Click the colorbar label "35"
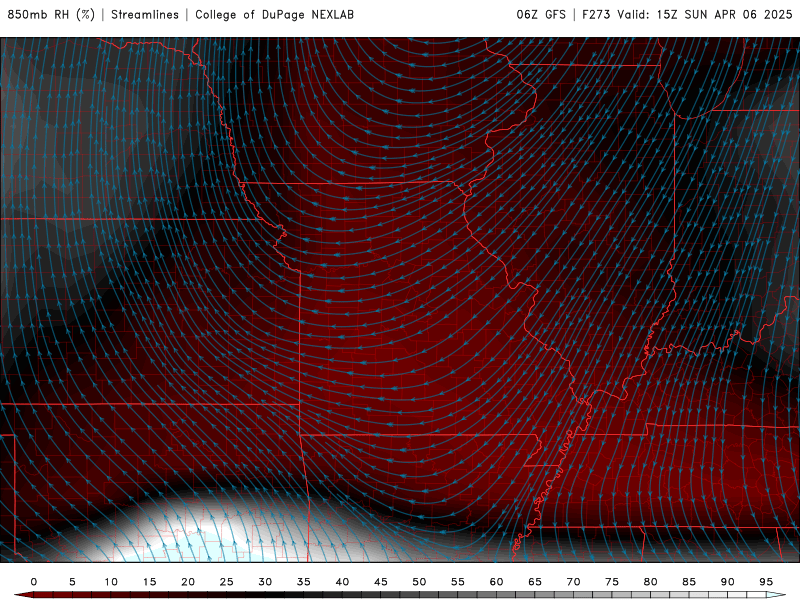The image size is (800, 600). point(304,582)
